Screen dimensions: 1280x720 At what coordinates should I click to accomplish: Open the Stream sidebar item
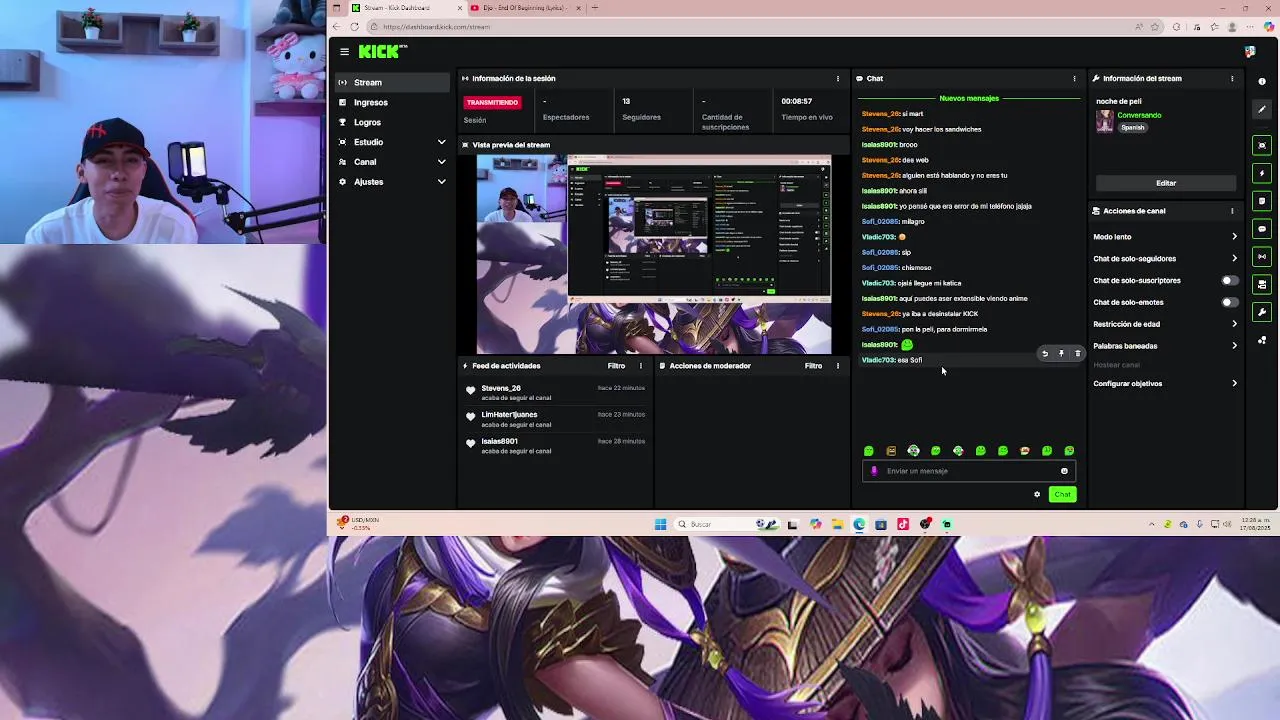391,82
